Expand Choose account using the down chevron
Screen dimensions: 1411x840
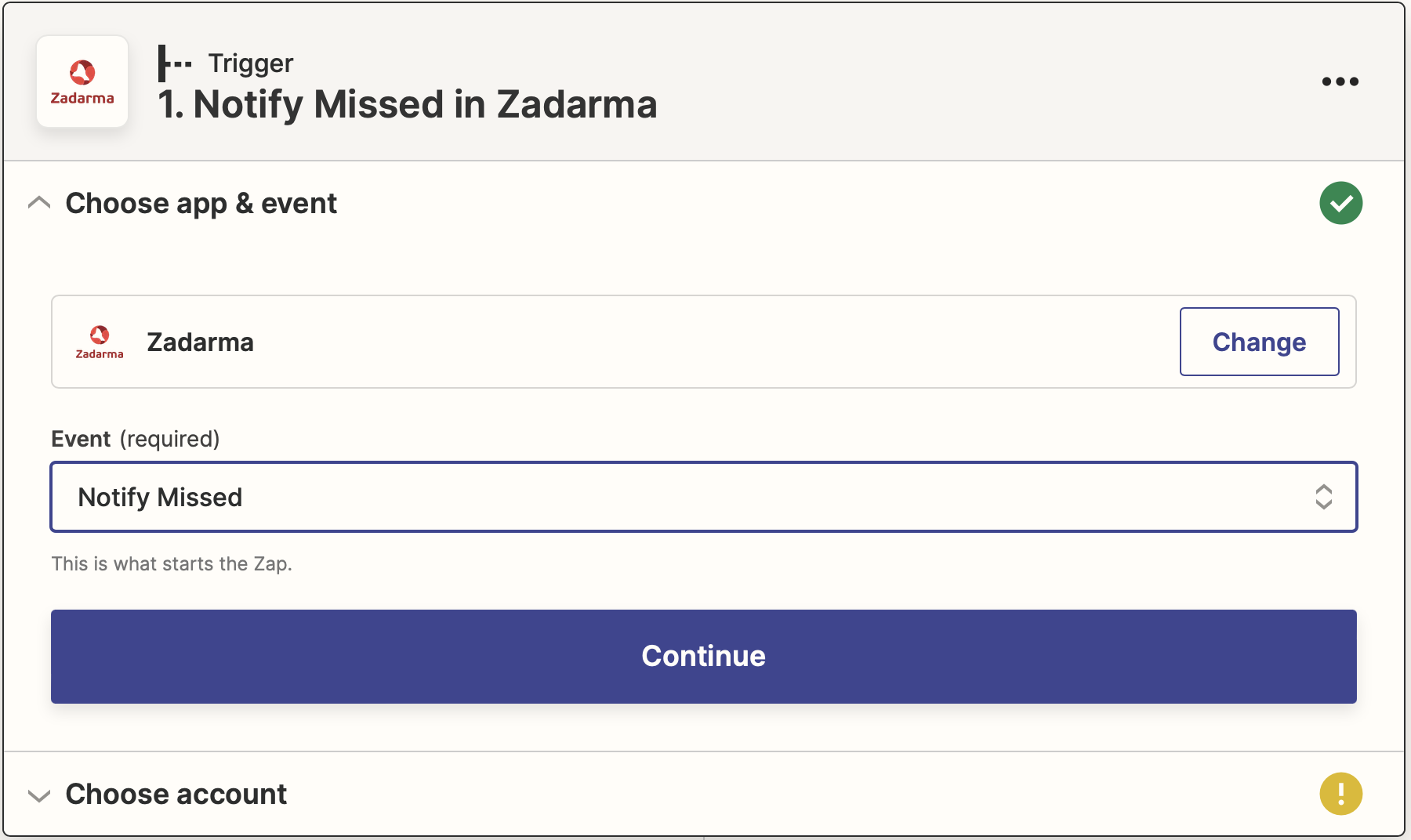click(x=39, y=795)
